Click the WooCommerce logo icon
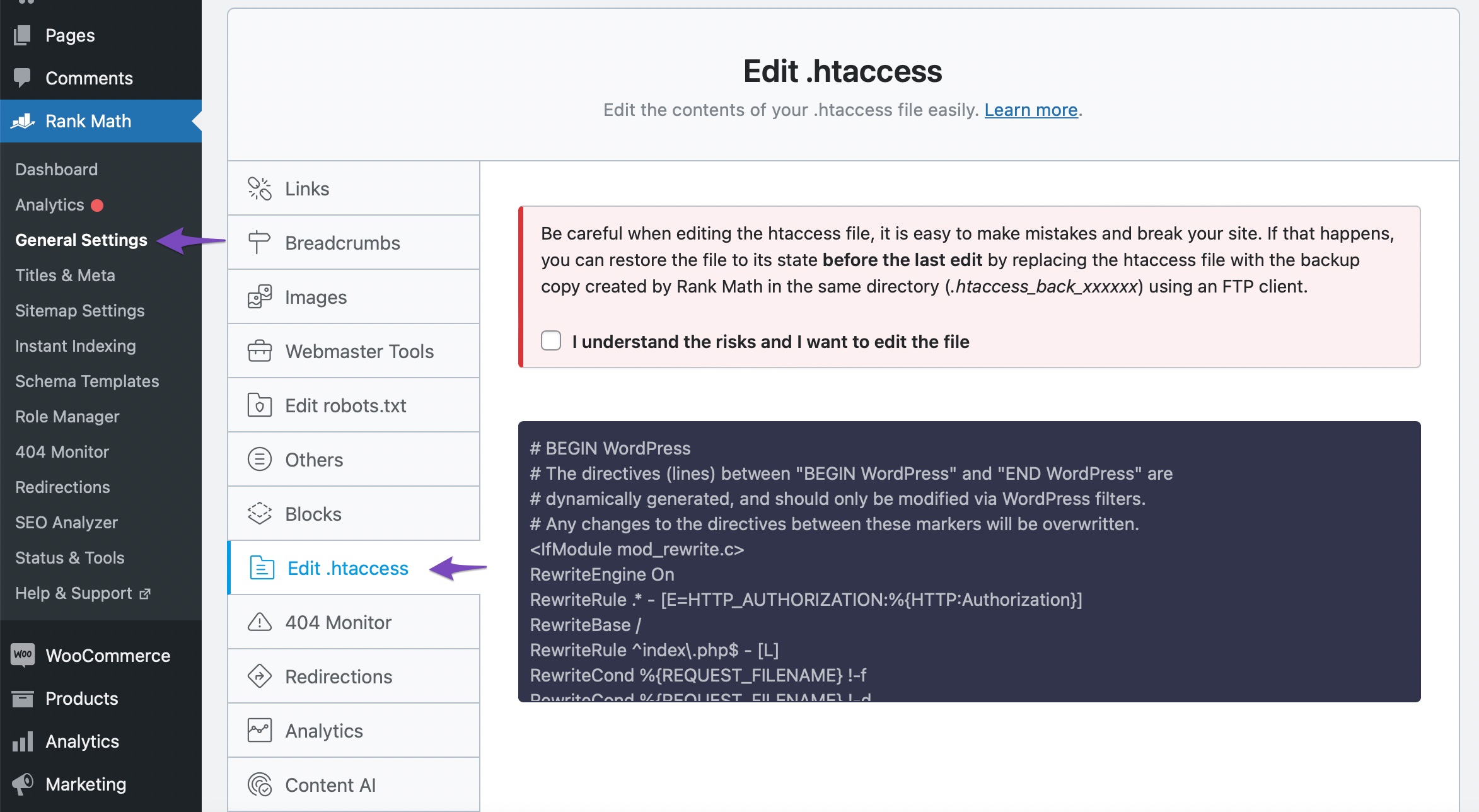Viewport: 1479px width, 812px height. 23,655
